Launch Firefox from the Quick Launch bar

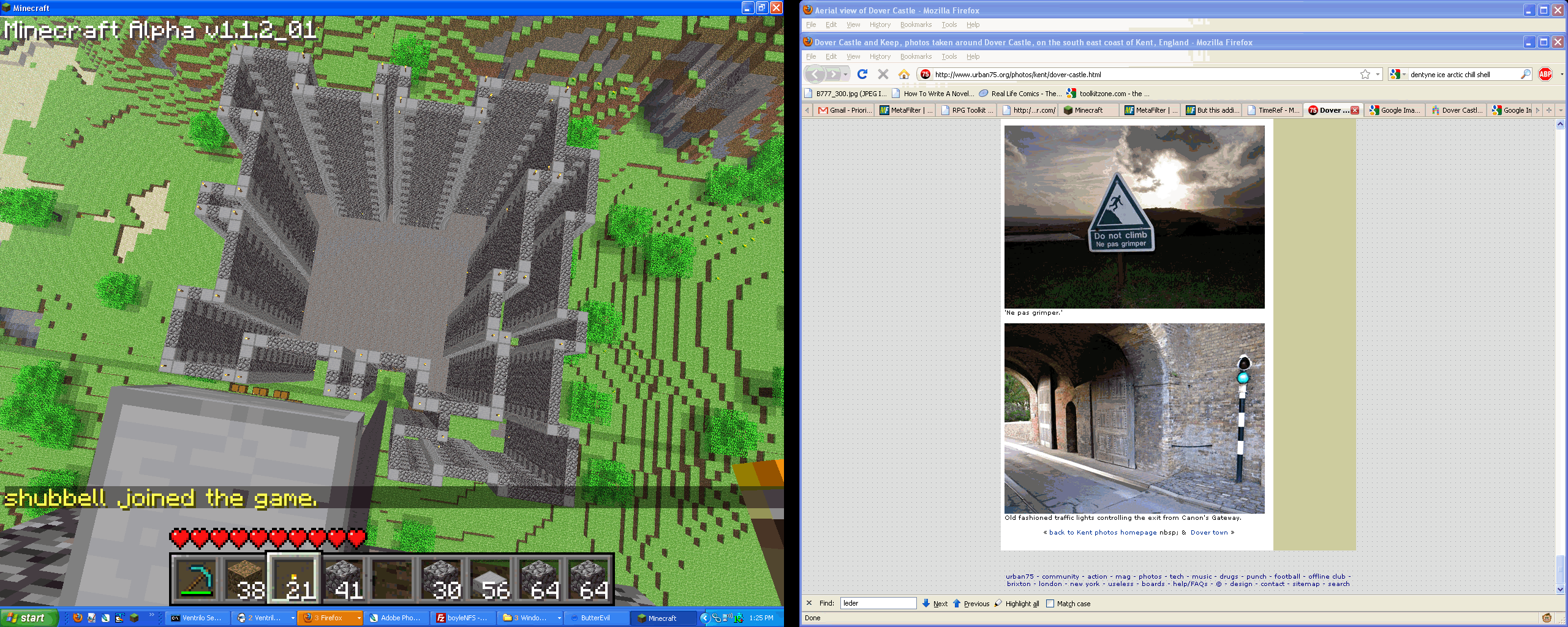78,618
